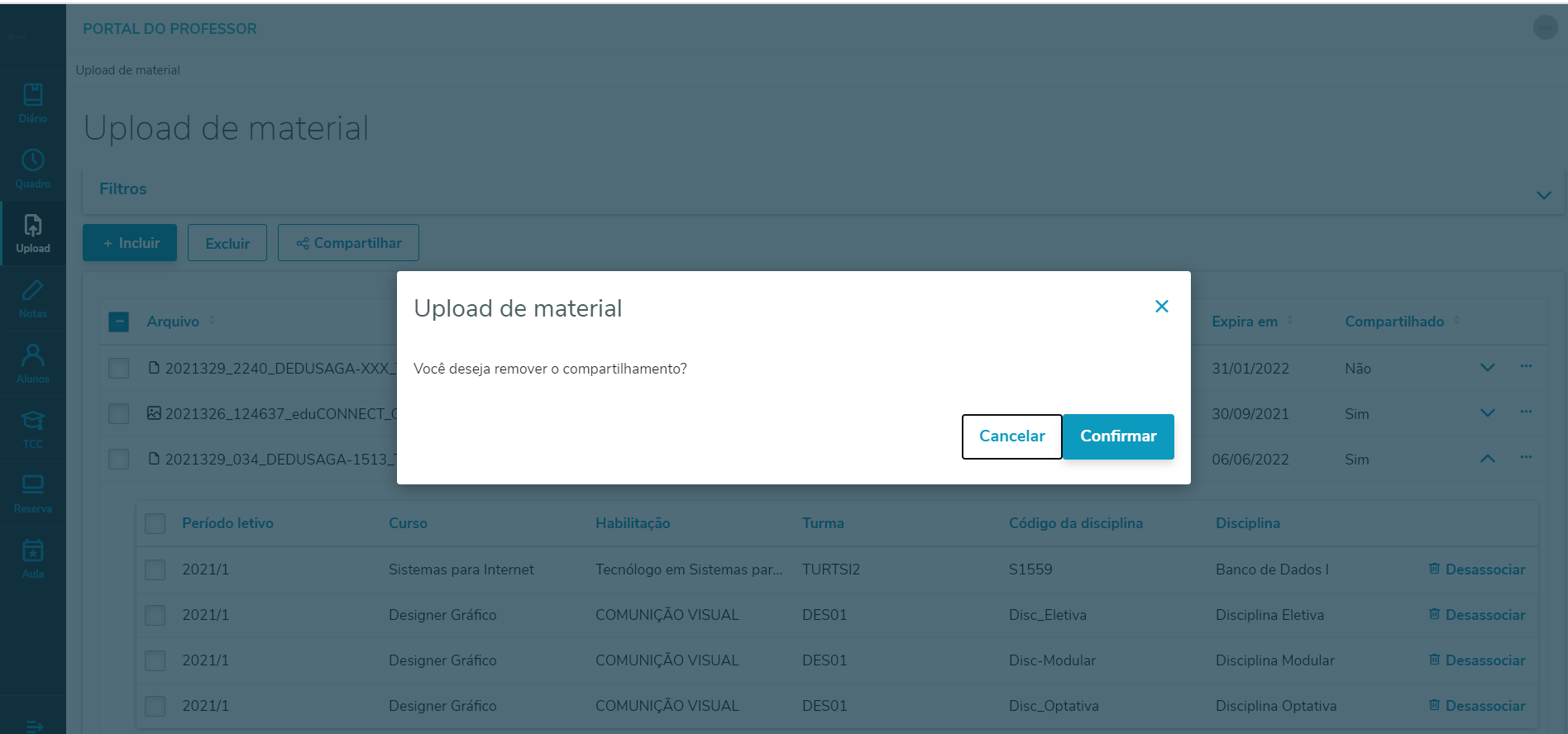Select the Disc-Modular code cell

(1052, 660)
